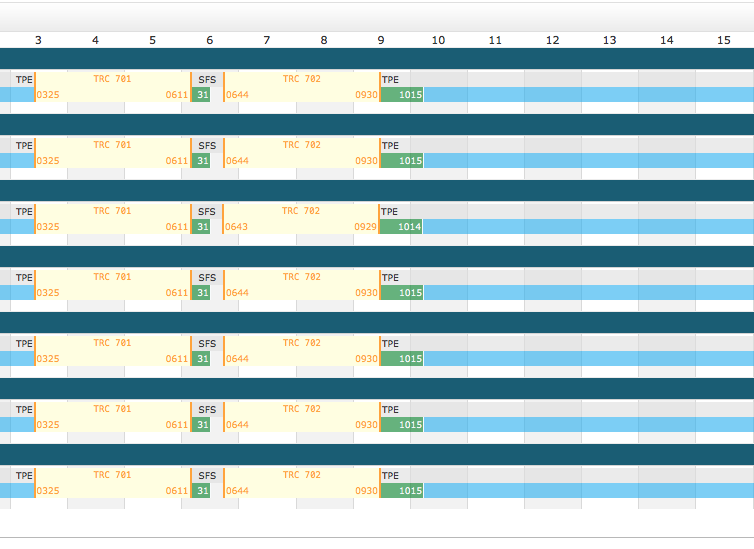Viewport: 754px width, 549px height.
Task: Select green 31 block in the 0643 row
Action: (x=201, y=227)
